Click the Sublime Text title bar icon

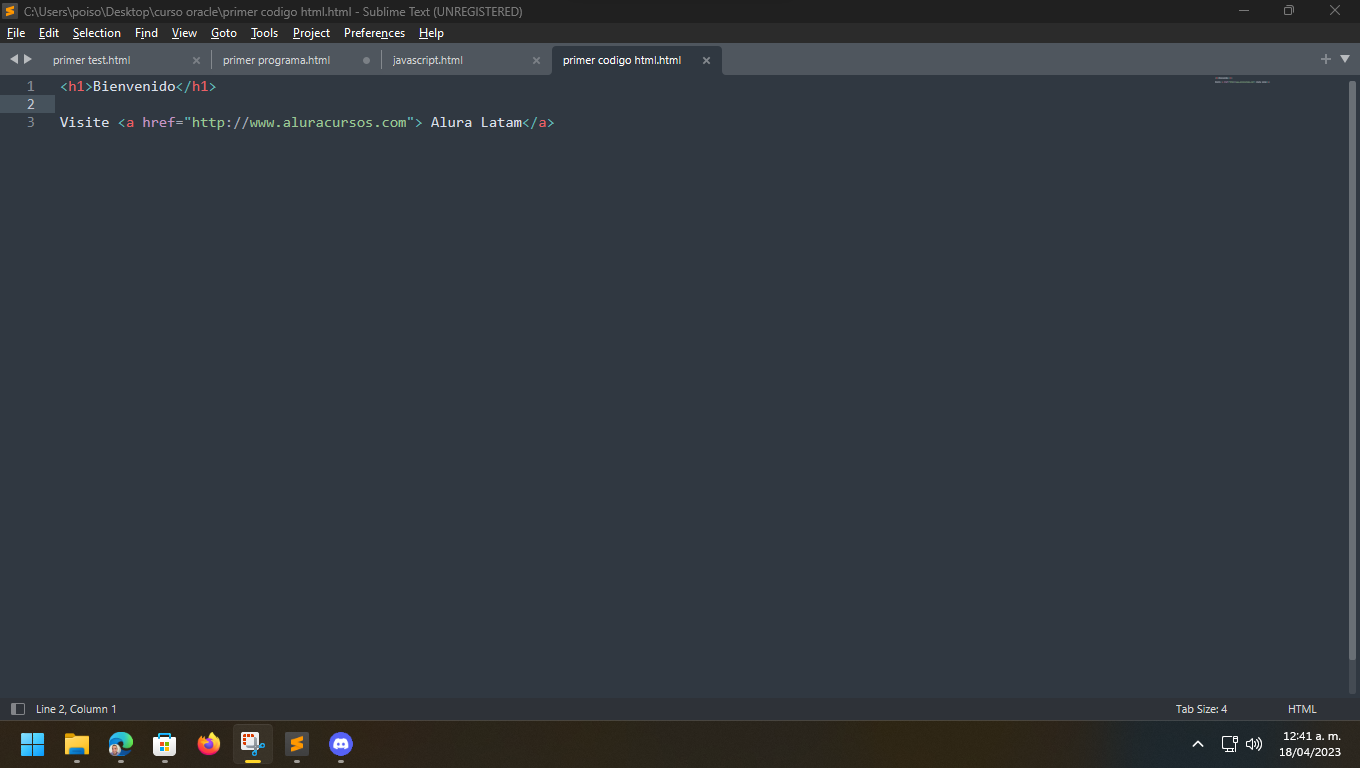pos(11,11)
